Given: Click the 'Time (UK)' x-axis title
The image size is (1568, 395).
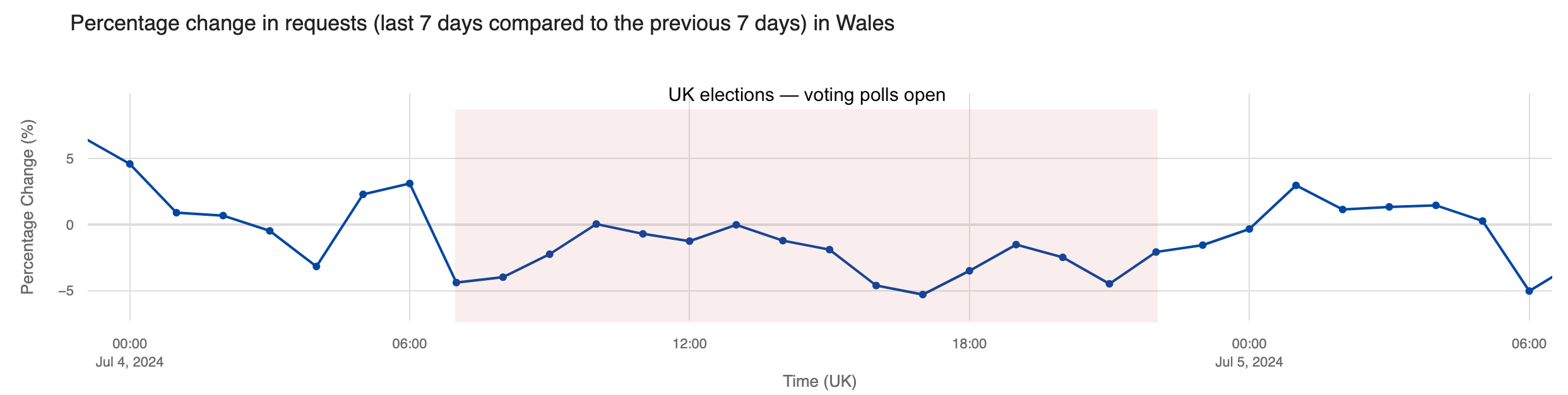Looking at the screenshot, I should point(819,381).
